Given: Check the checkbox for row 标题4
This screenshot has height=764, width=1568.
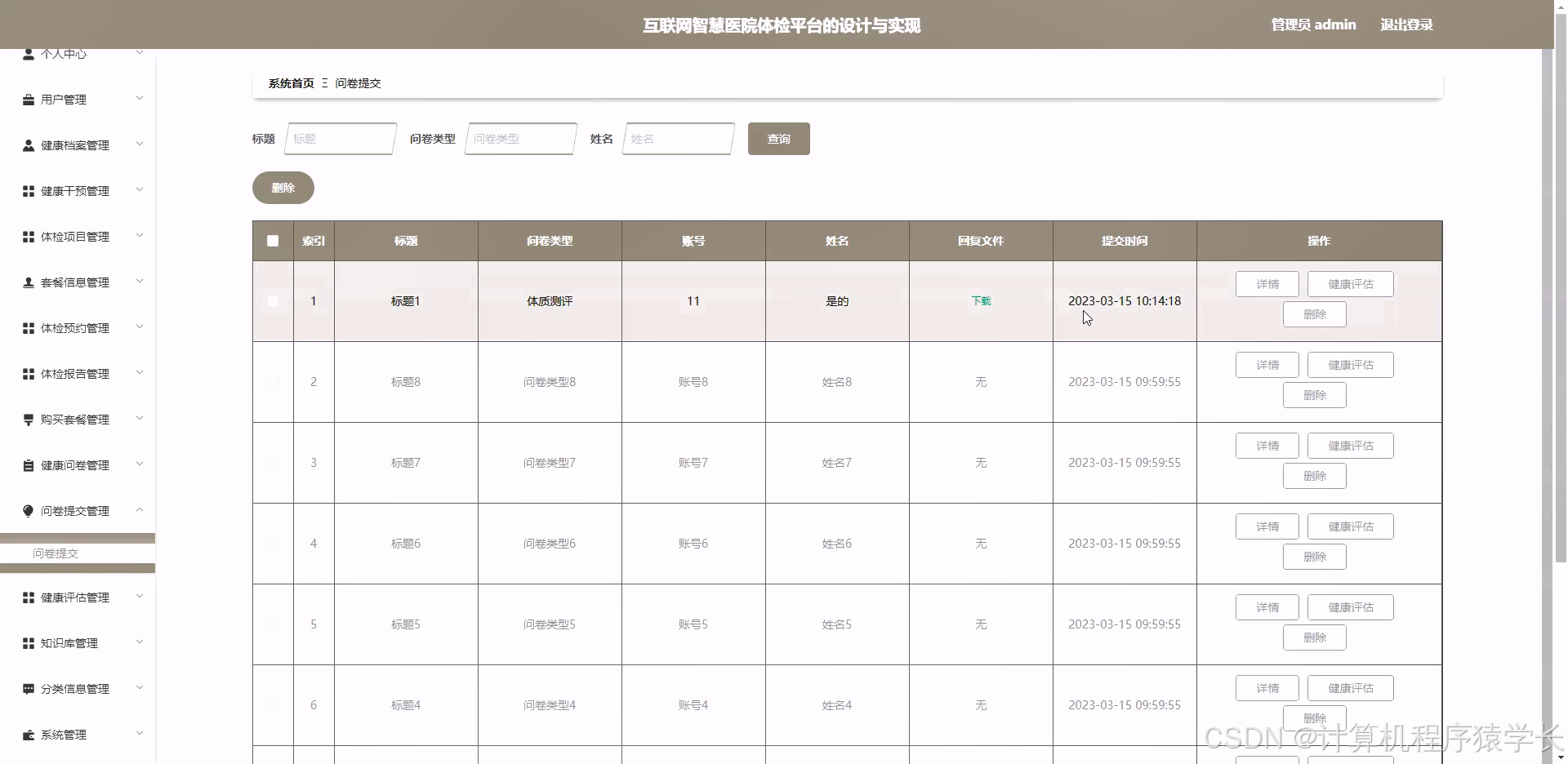Looking at the screenshot, I should pos(273,705).
